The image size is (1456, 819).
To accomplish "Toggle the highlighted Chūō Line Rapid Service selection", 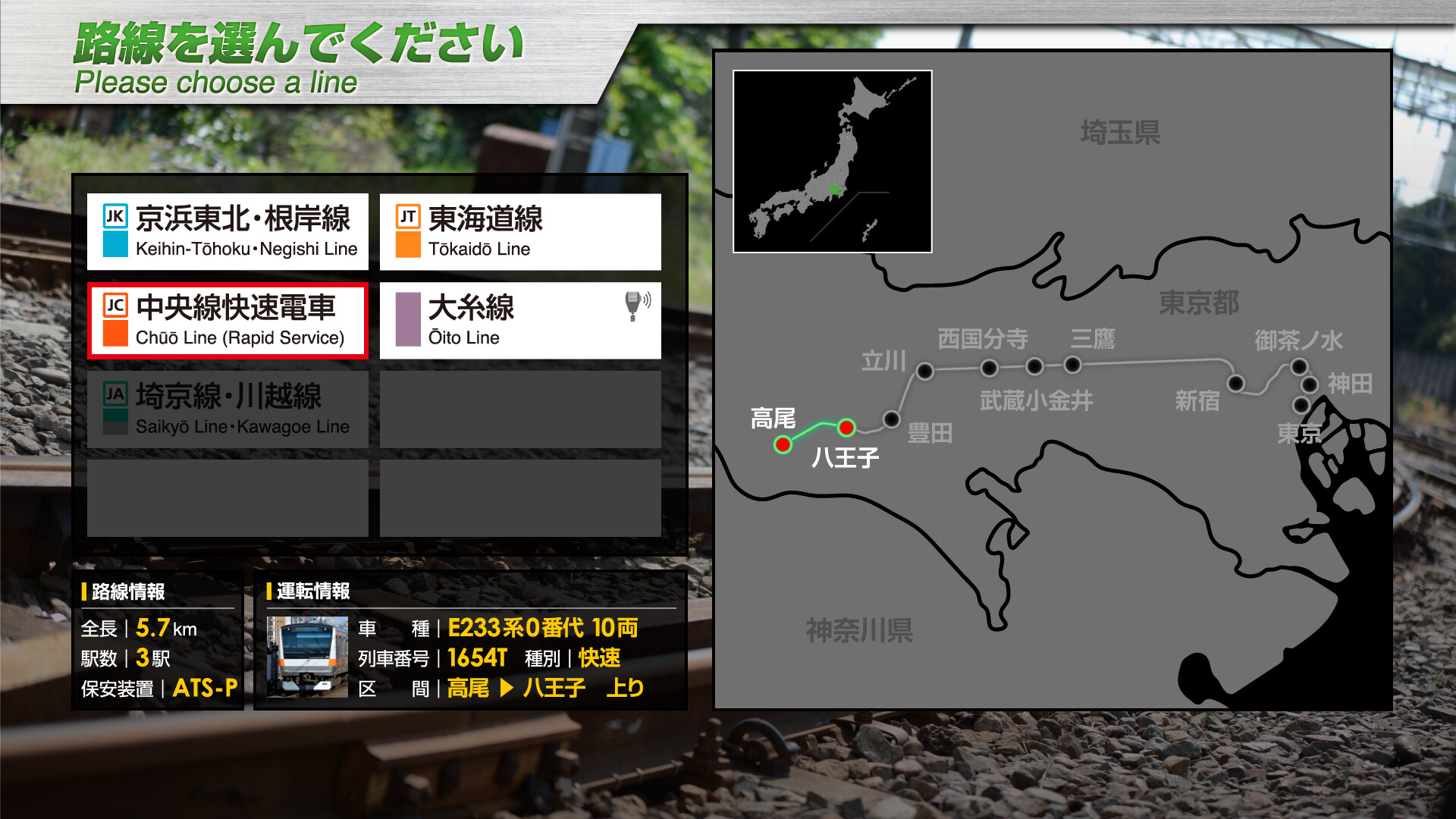I will click(227, 320).
